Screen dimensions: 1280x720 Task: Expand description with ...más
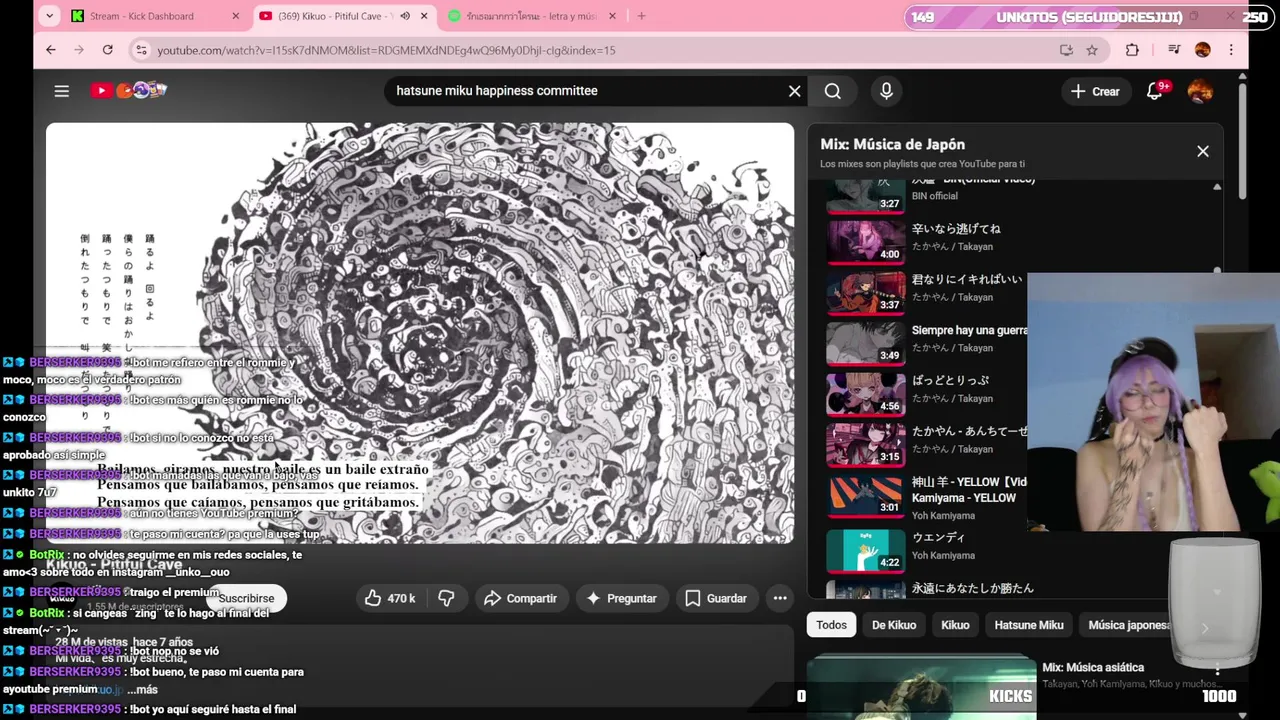[142, 690]
